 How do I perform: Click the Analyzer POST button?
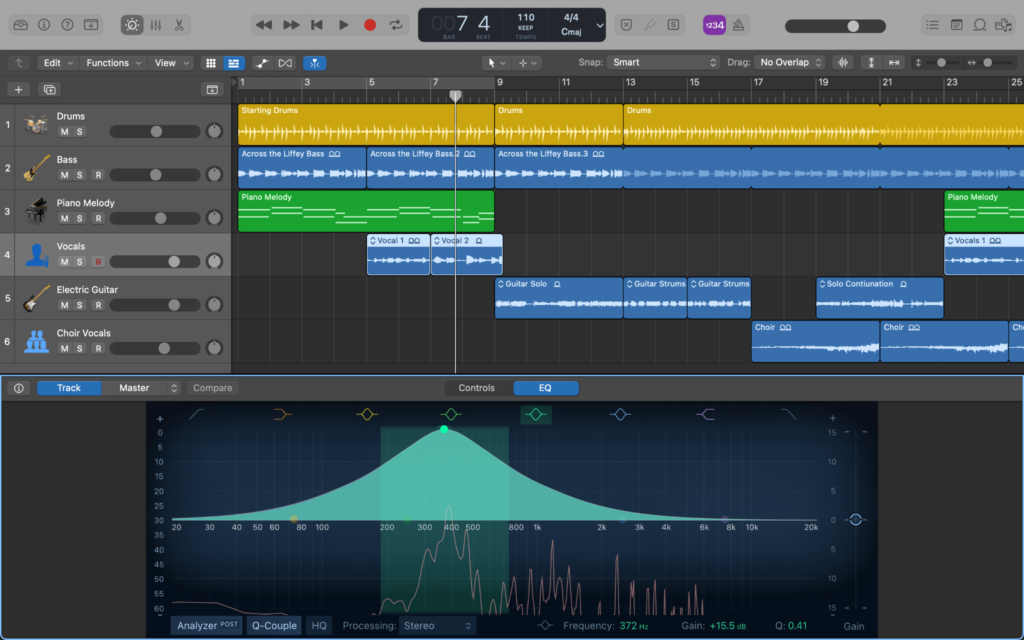[207, 626]
